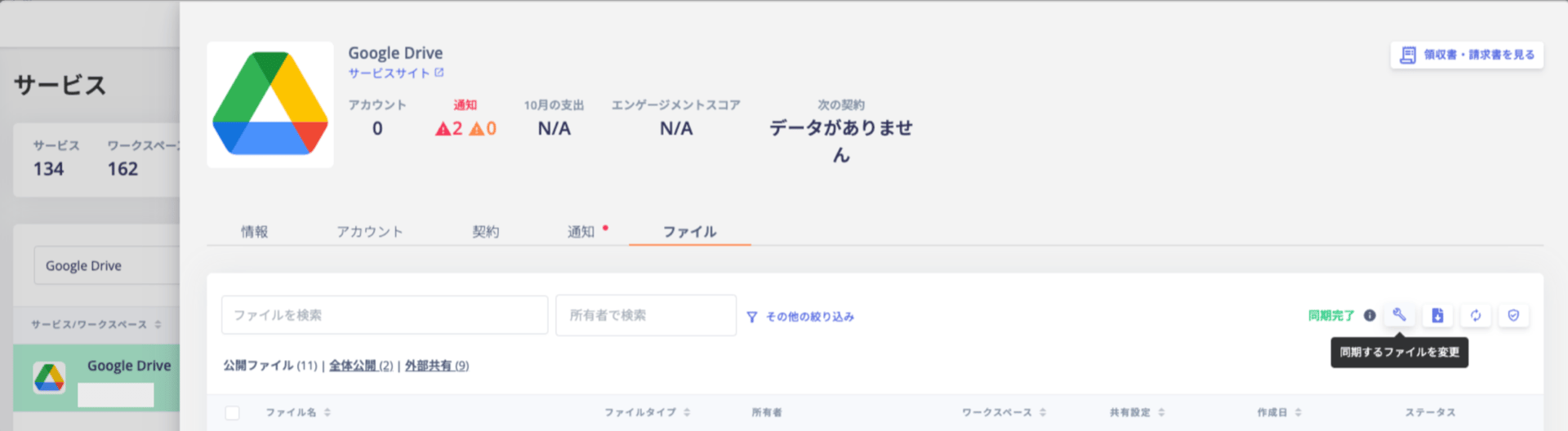Image resolution: width=1568 pixels, height=431 pixels.
Task: Click the 10月の支出 N/A value
Action: (x=554, y=128)
